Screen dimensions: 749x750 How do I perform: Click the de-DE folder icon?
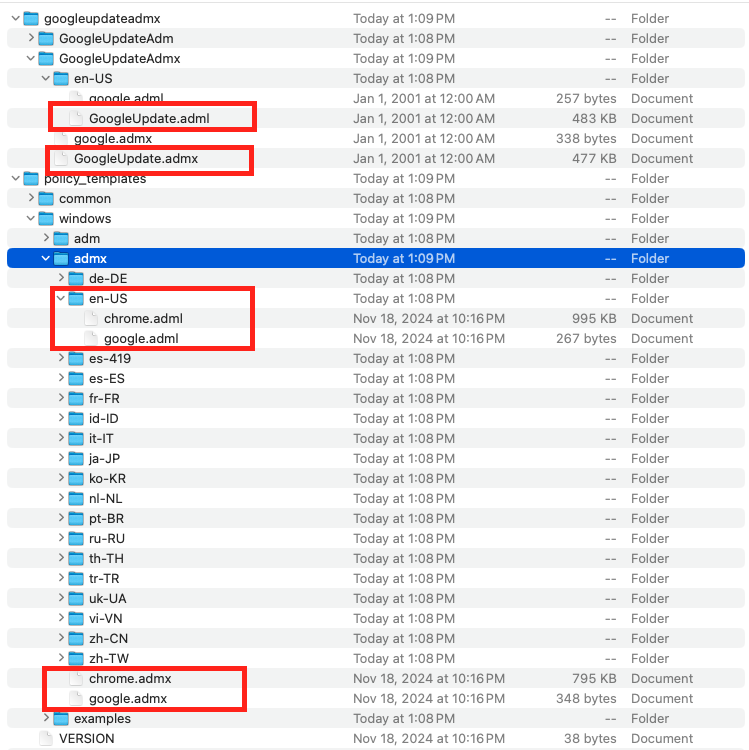point(76,279)
